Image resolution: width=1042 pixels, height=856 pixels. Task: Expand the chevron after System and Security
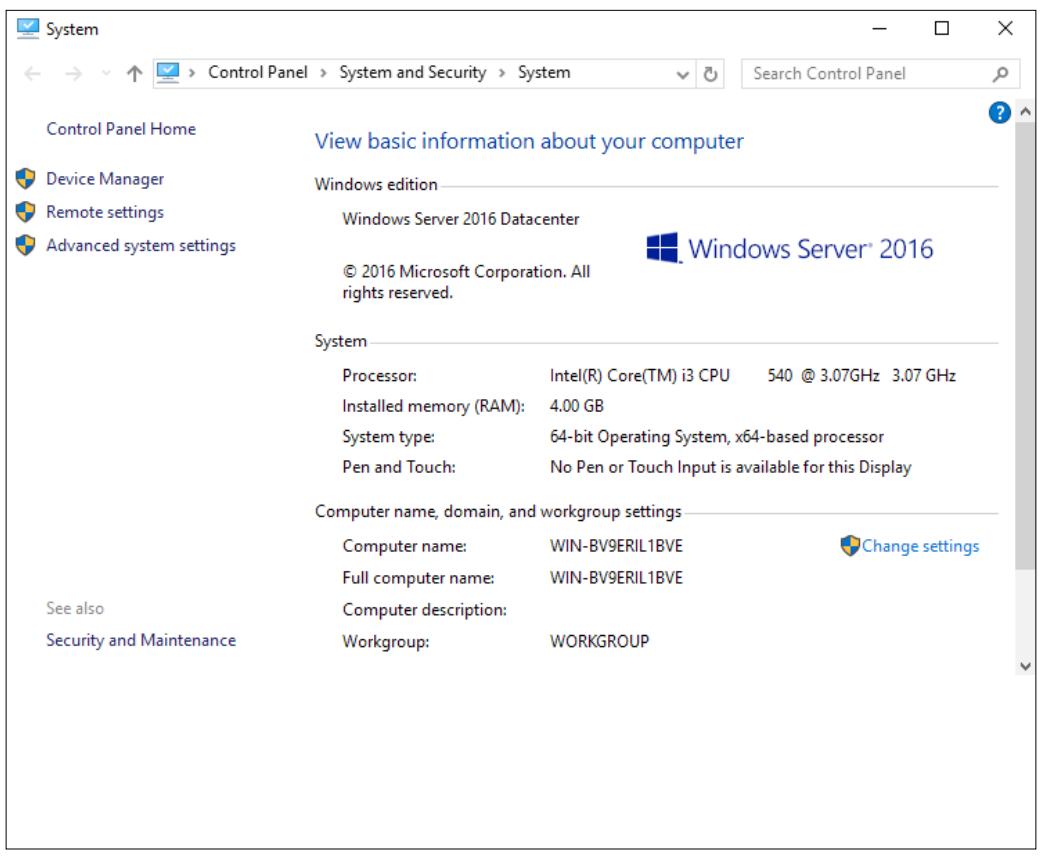pyautogui.click(x=502, y=73)
